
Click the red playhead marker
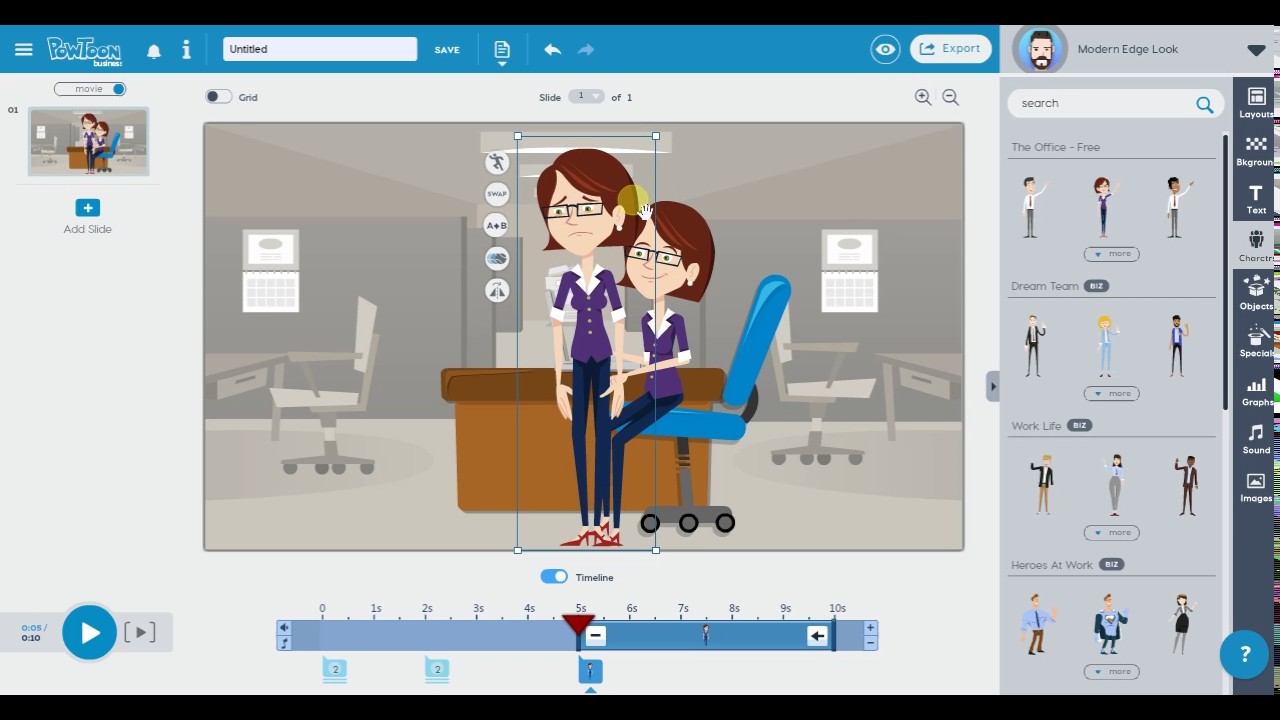[579, 624]
